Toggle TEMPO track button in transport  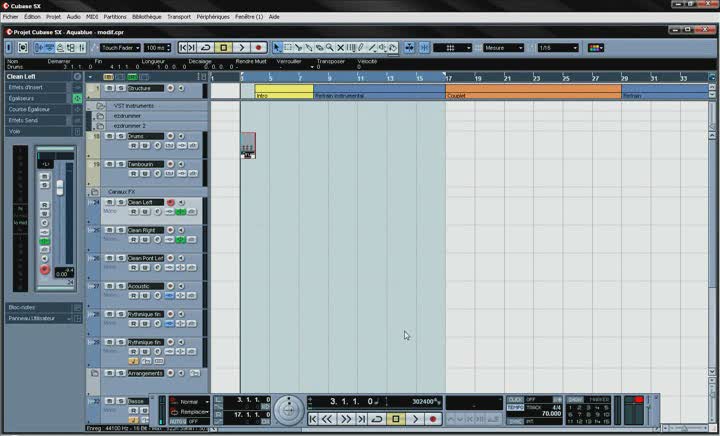(515, 408)
